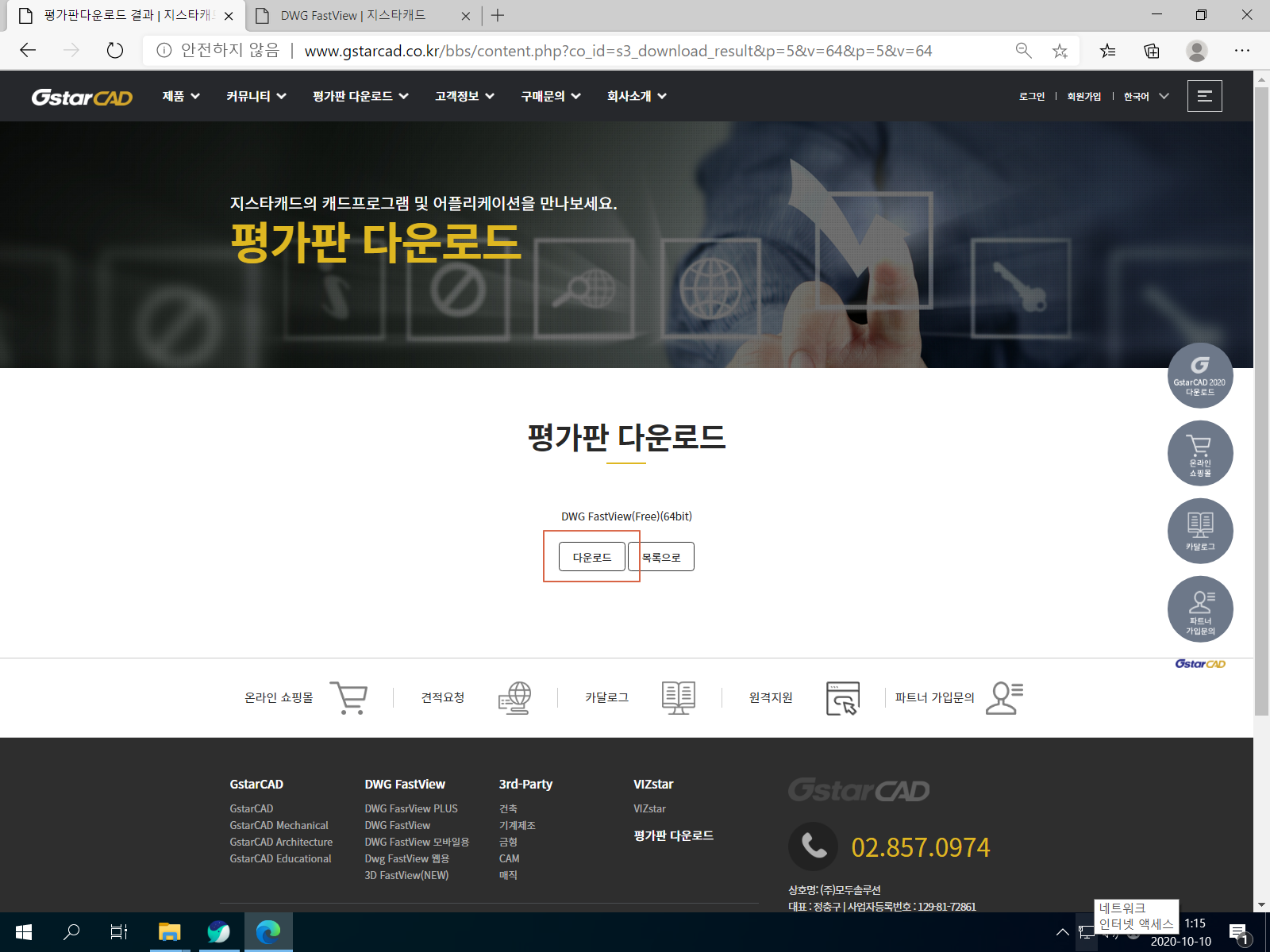This screenshot has height=952, width=1270.
Task: Open the 한국어 language dropdown
Action: (x=1146, y=96)
